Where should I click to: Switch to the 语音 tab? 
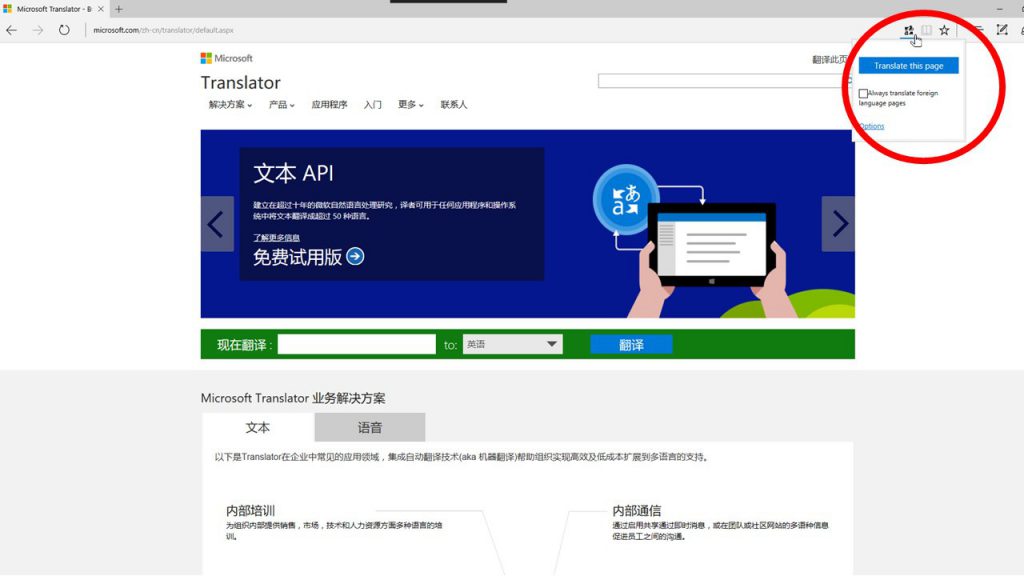tap(370, 427)
